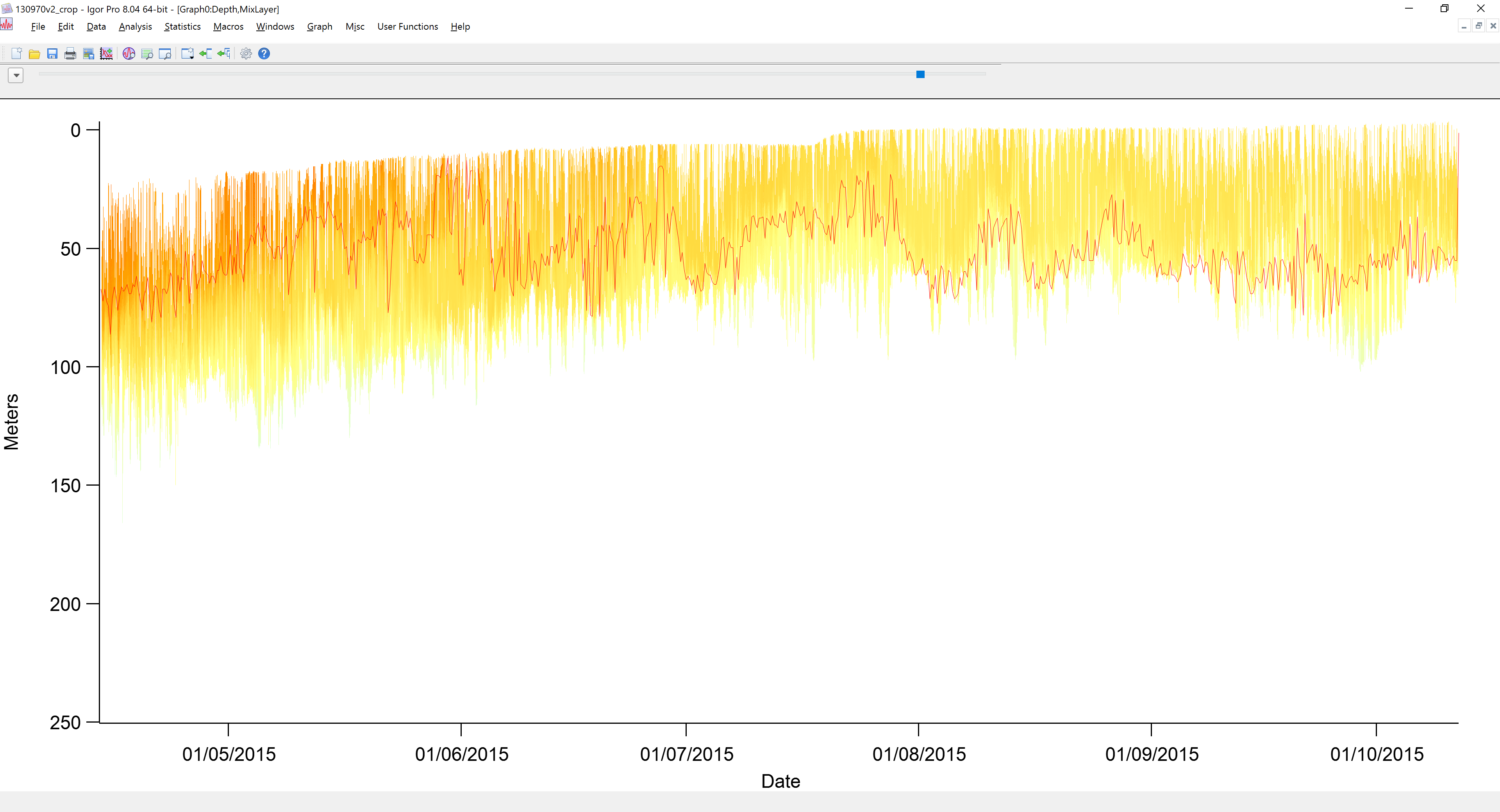The height and width of the screenshot is (812, 1500).
Task: Click the green arrow recent window icon
Action: click(205, 53)
